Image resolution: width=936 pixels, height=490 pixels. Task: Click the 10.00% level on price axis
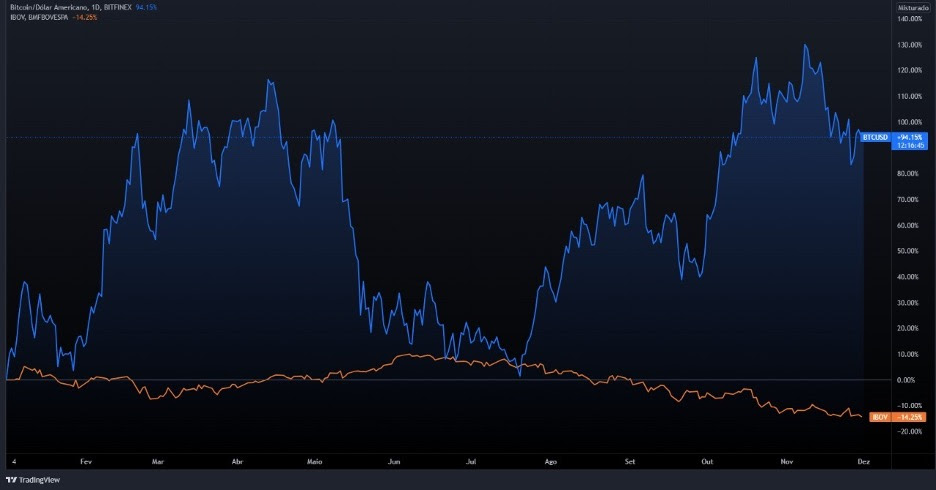pyautogui.click(x=909, y=354)
